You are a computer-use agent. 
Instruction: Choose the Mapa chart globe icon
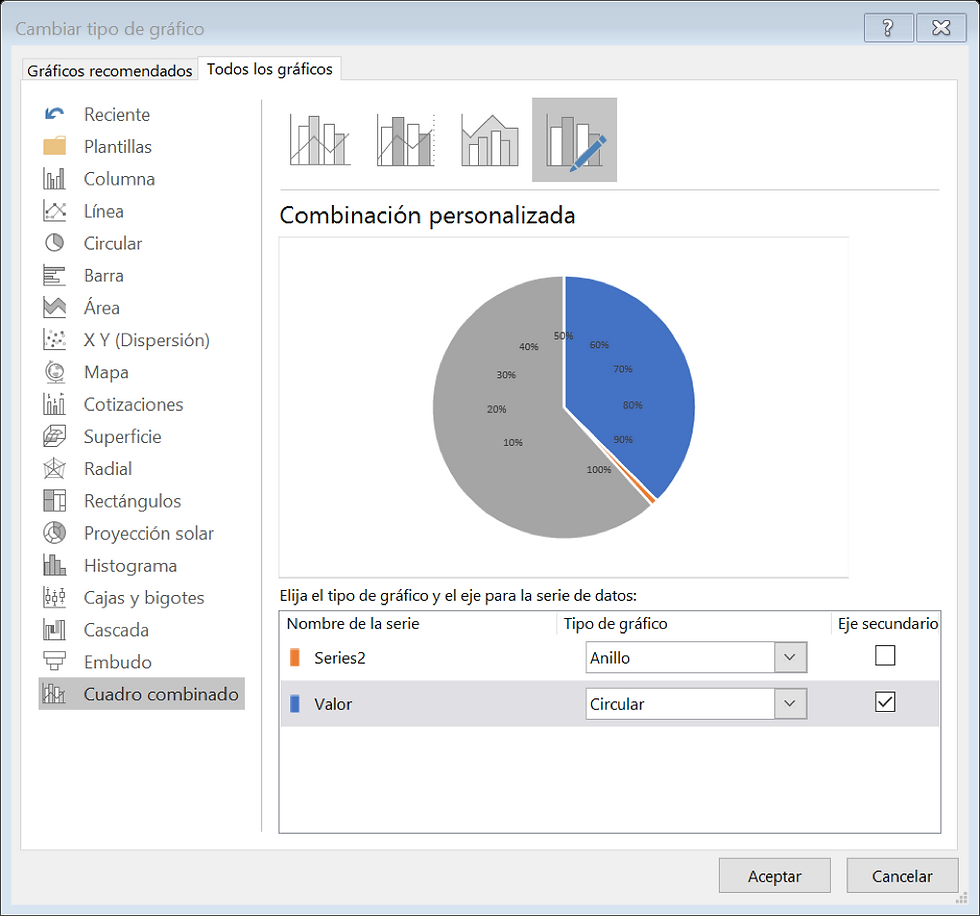pyautogui.click(x=54, y=372)
